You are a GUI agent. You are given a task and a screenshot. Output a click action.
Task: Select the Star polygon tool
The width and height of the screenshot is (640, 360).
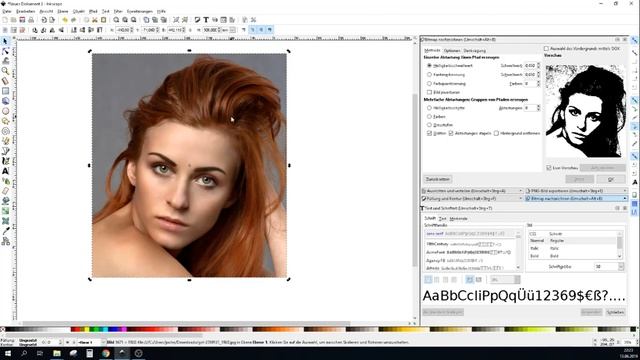[x=5, y=121]
